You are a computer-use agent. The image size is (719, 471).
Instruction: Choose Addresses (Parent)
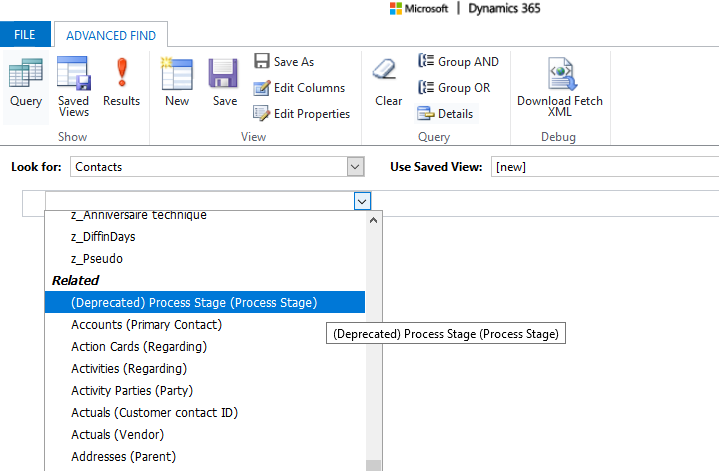click(205, 456)
